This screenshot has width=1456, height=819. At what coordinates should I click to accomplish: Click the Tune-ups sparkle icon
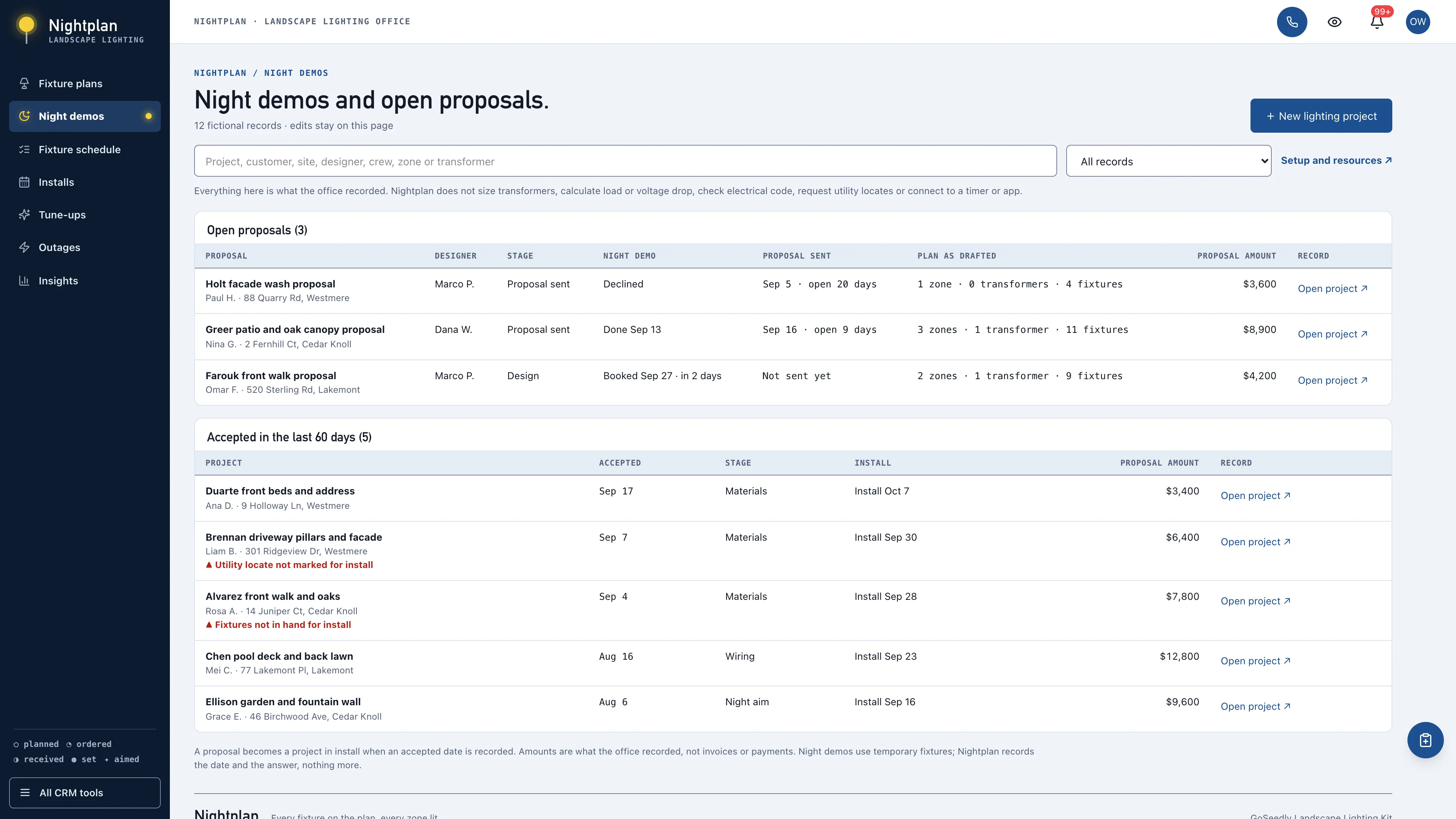(24, 215)
